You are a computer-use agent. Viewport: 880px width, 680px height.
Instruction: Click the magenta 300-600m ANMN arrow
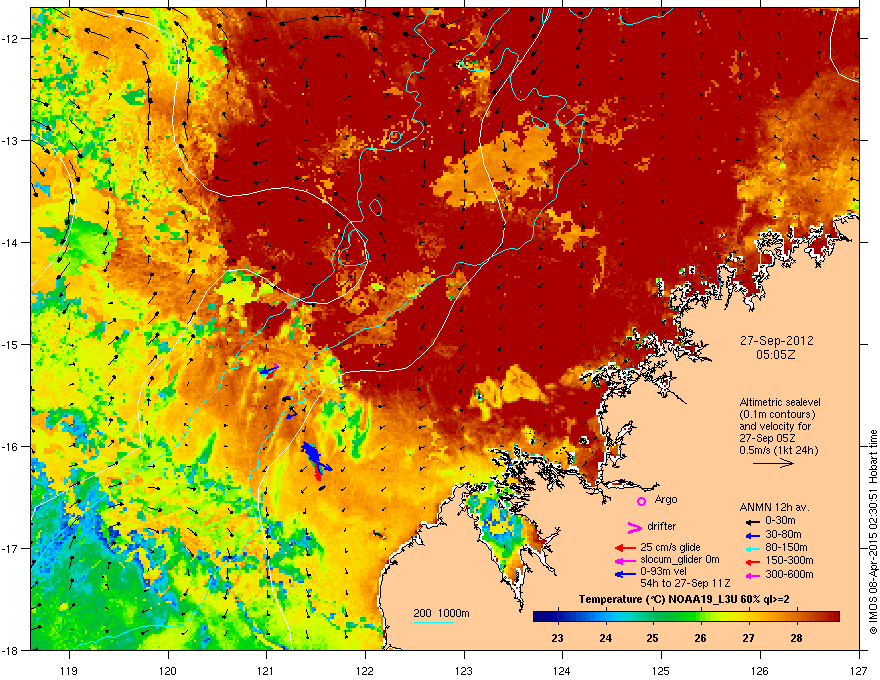tap(752, 575)
